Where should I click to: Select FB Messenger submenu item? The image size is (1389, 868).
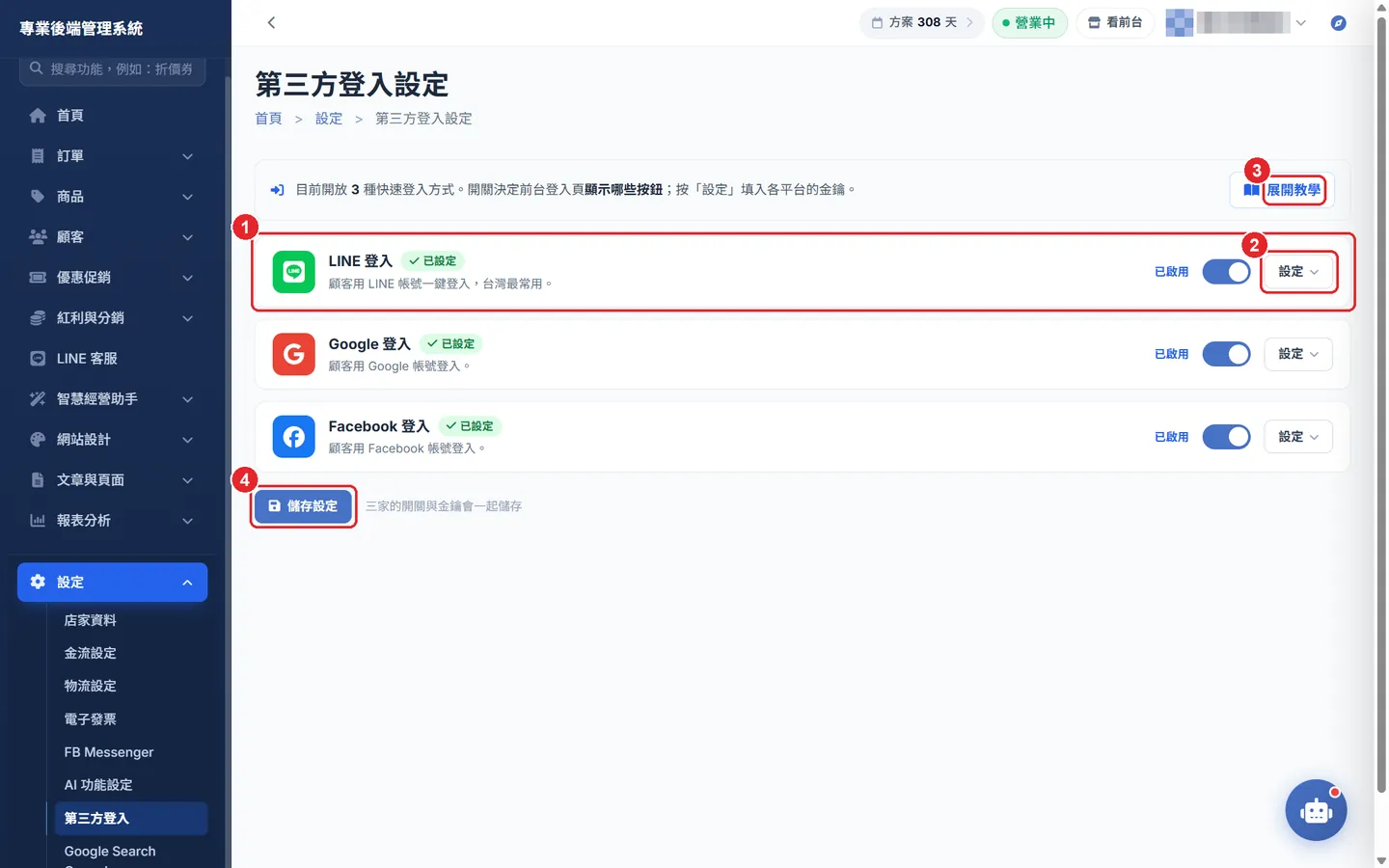[109, 752]
